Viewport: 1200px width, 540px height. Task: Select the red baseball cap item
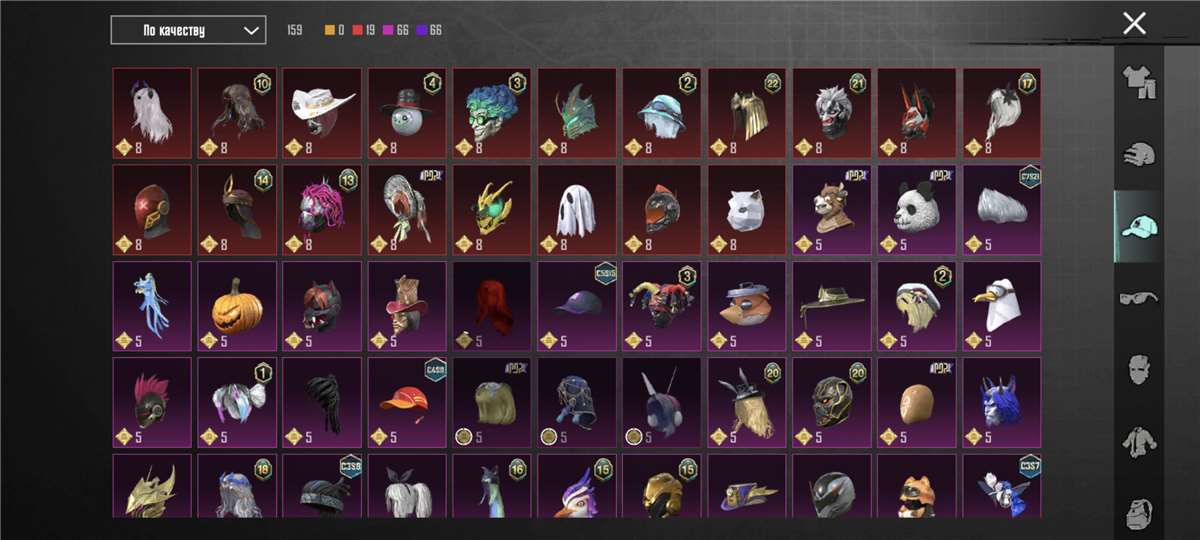(406, 402)
